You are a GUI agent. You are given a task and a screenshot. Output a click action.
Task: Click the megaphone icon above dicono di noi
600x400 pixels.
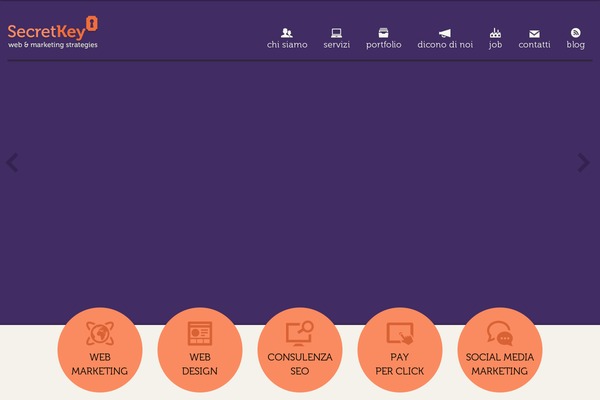pos(445,33)
